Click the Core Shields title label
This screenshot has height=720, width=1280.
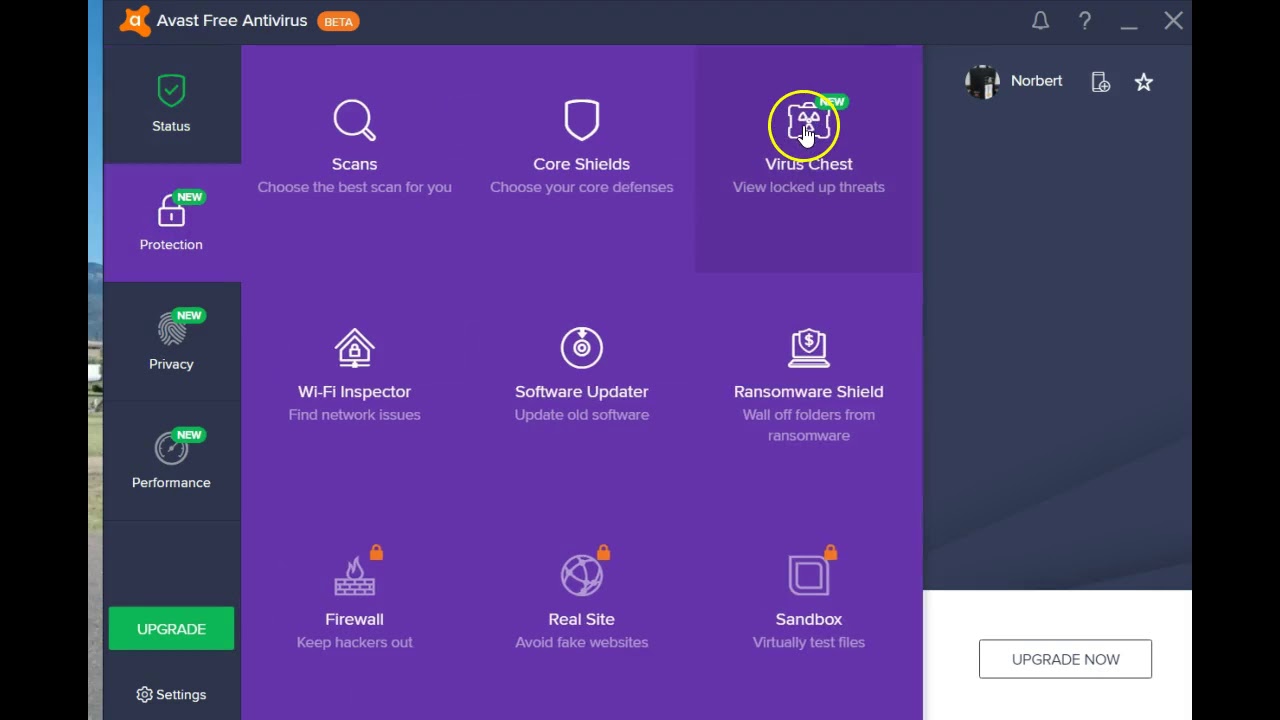581,164
